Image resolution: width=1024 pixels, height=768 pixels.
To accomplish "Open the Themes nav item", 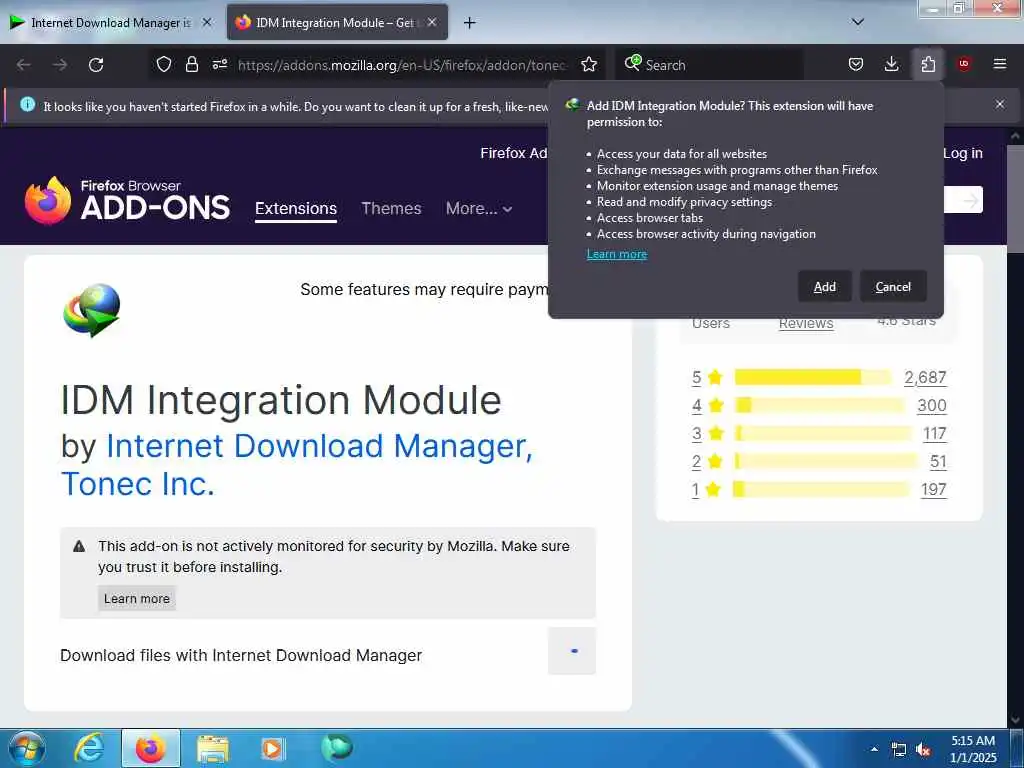I will coord(391,208).
